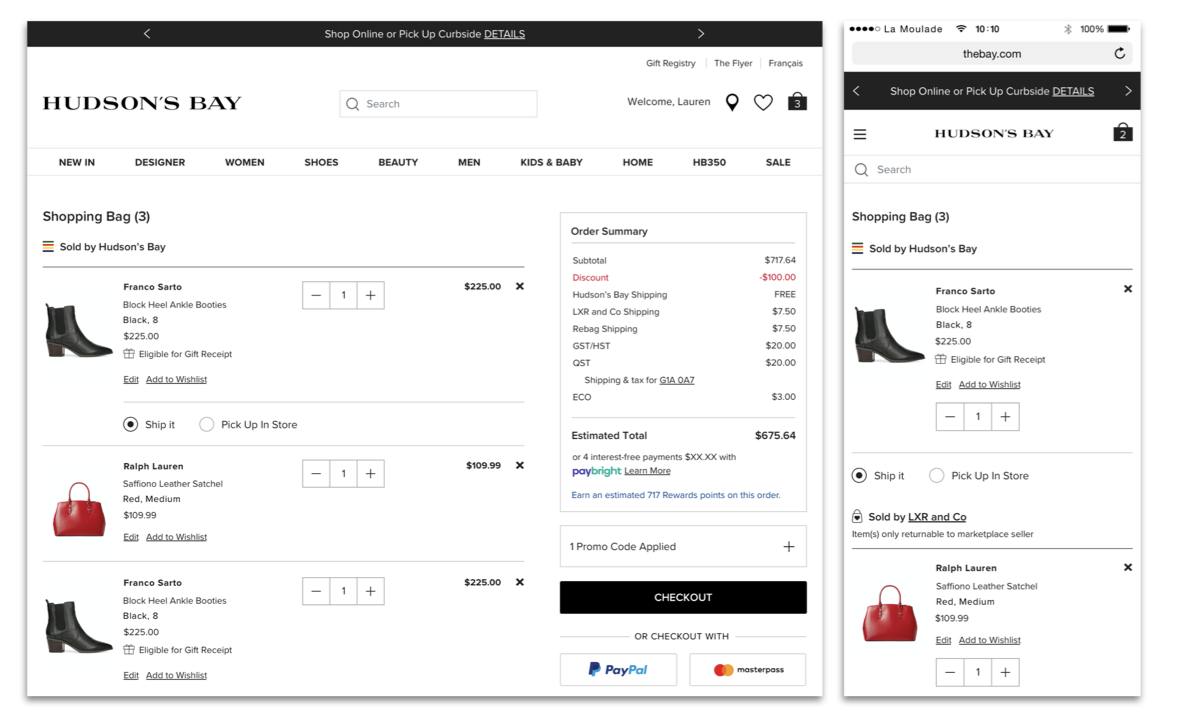Open the mobile hamburger menu
This screenshot has height=722, width=1178.
coord(860,134)
